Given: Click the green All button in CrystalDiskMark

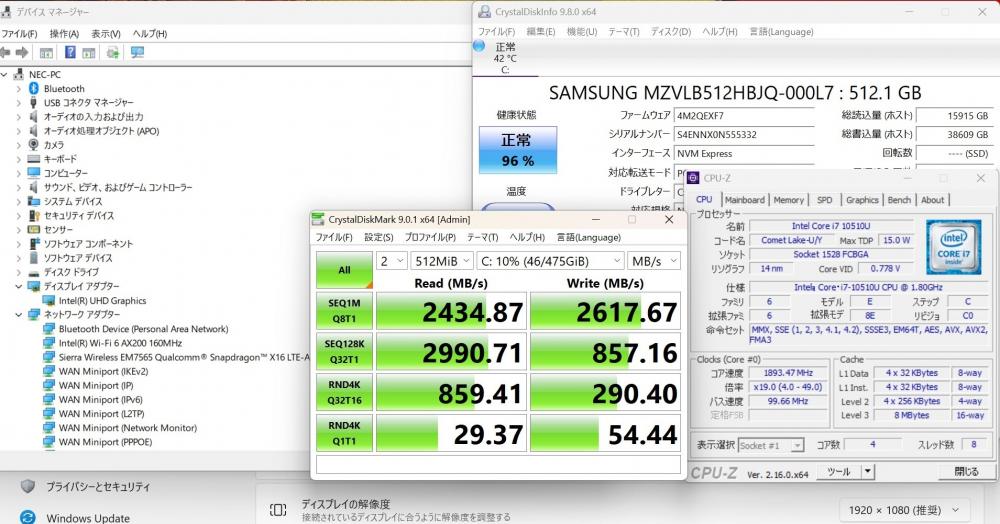Looking at the screenshot, I should tap(344, 270).
